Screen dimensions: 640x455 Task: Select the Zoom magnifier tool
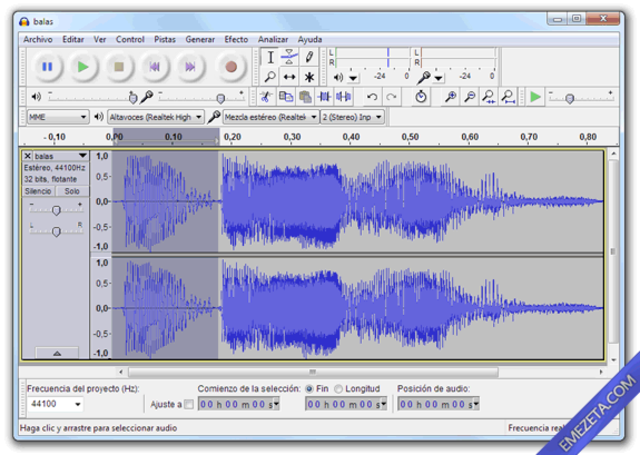(270, 77)
